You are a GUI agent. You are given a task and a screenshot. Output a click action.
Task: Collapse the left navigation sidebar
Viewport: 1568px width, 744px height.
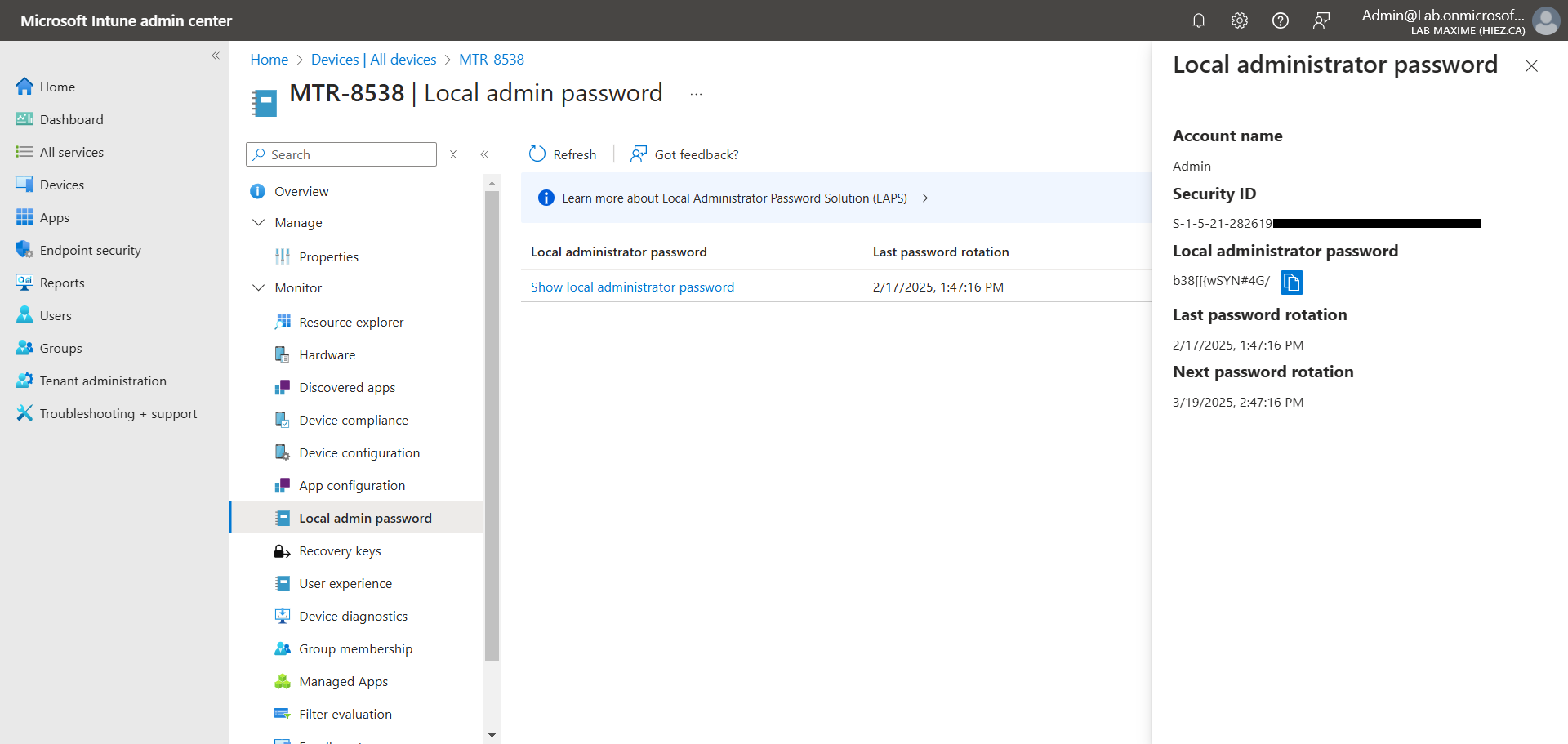216,56
